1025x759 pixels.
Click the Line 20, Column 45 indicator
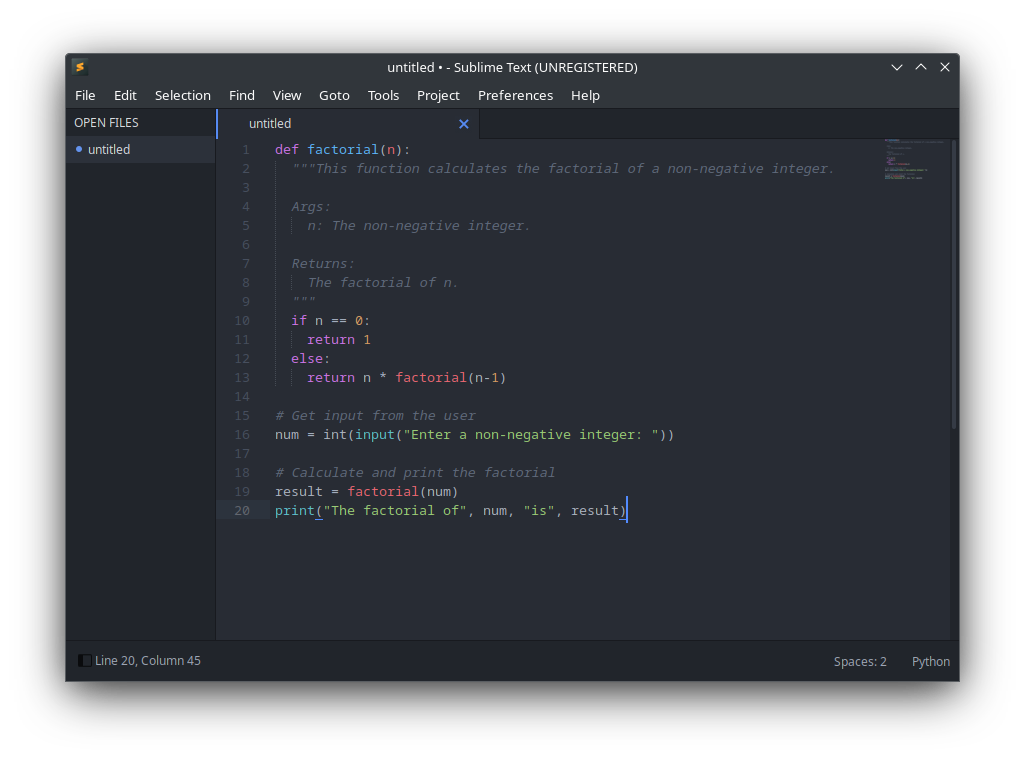tap(146, 660)
